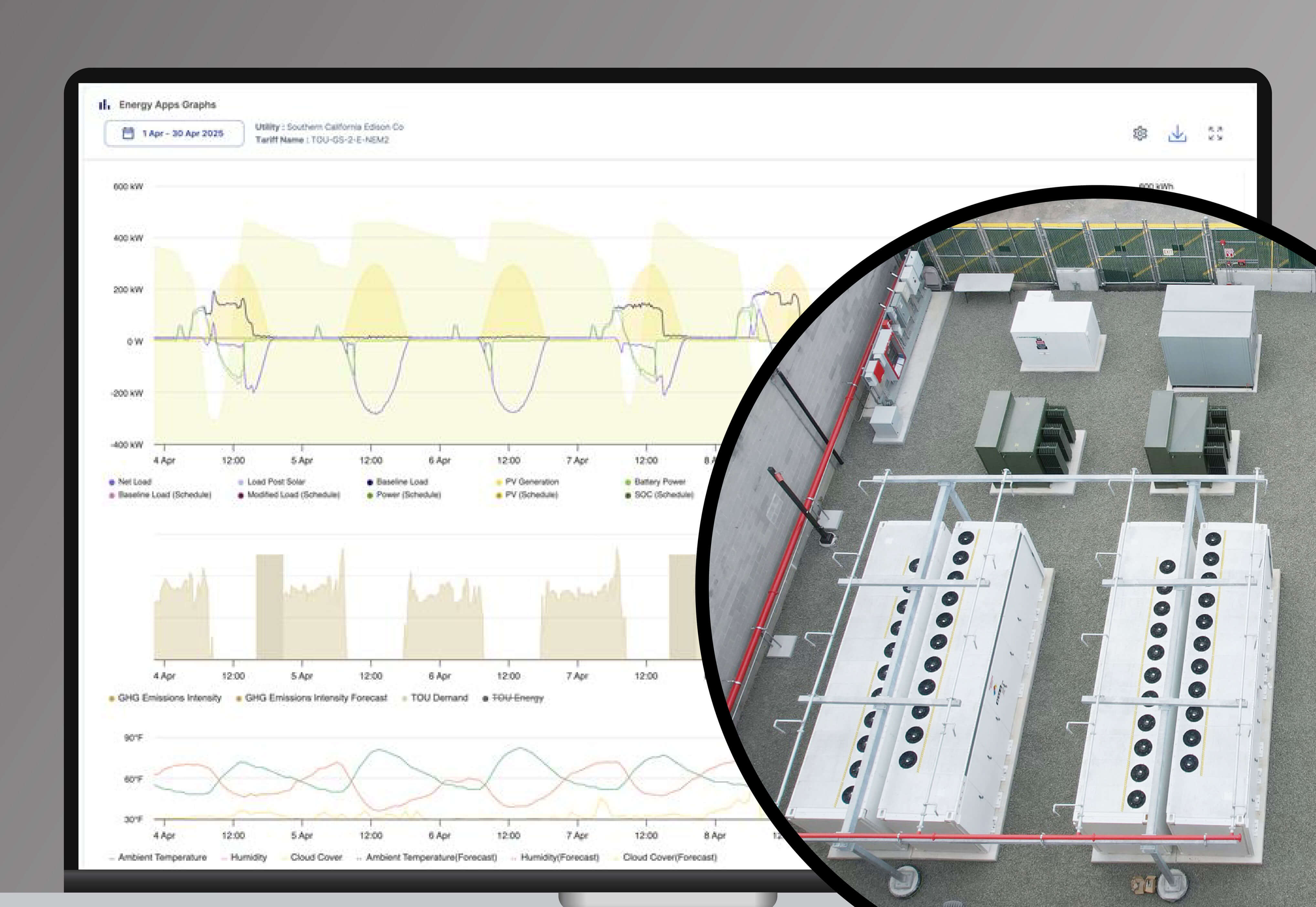The width and height of the screenshot is (1316, 907).
Task: Expand graphs to fullscreen with the arrows icon
Action: (1215, 133)
